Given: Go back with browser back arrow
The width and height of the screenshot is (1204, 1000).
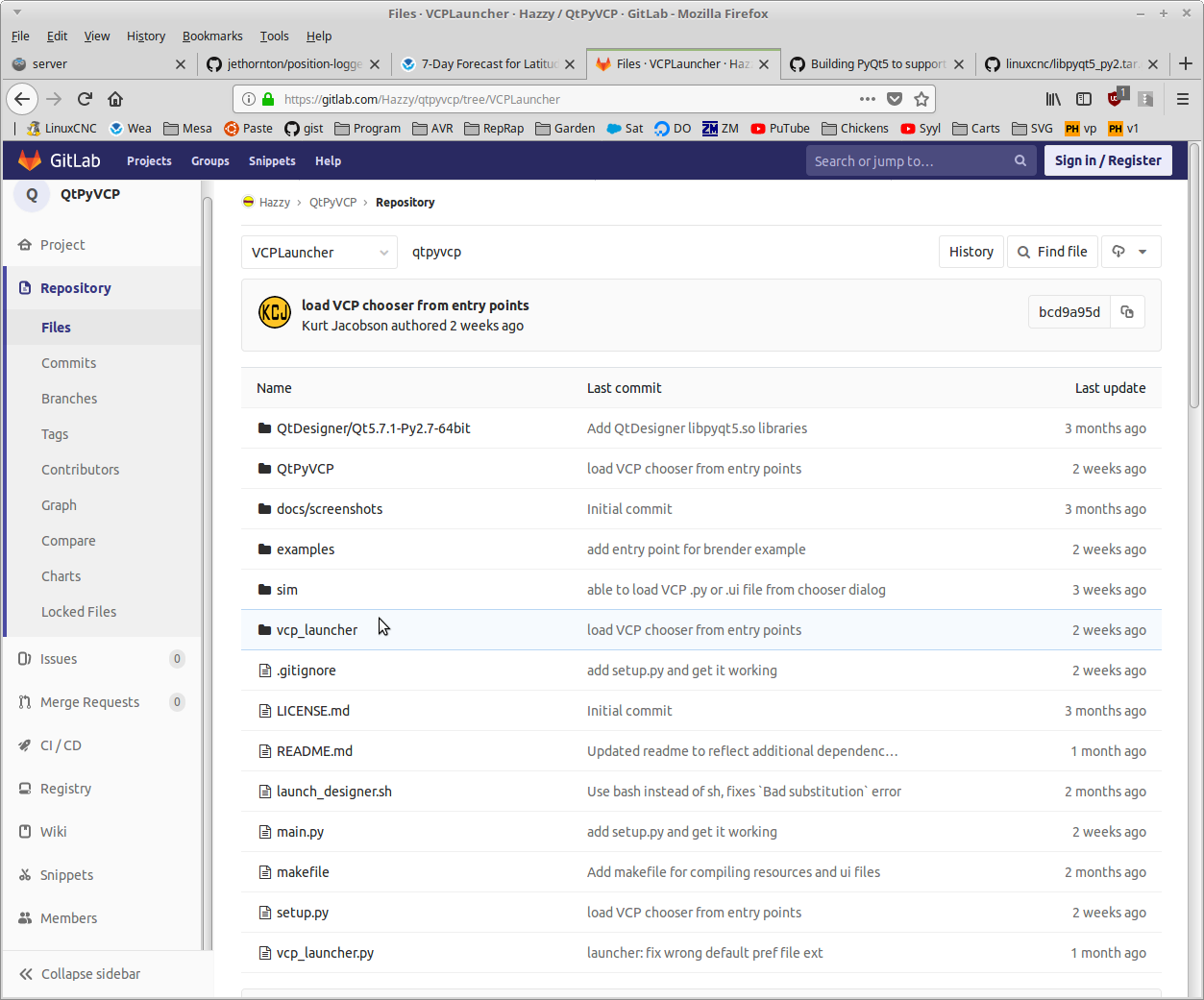Looking at the screenshot, I should (x=22, y=99).
